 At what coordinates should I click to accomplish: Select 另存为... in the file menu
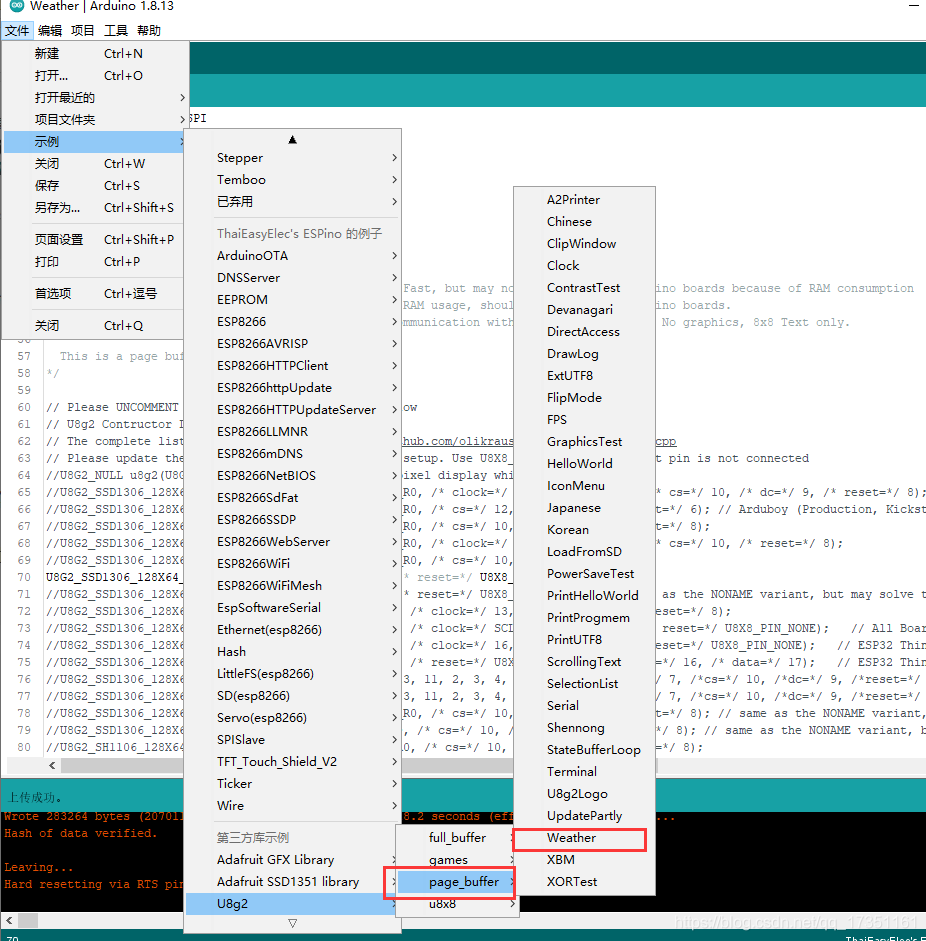tap(93, 208)
